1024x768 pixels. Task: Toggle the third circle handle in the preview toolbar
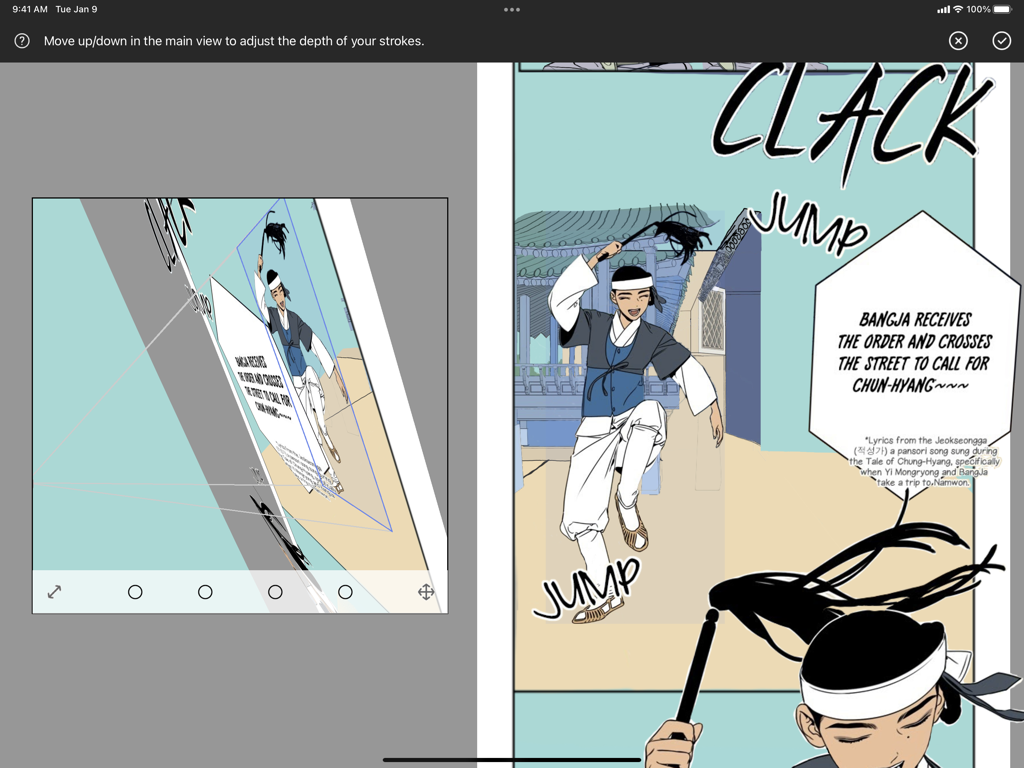pos(275,592)
